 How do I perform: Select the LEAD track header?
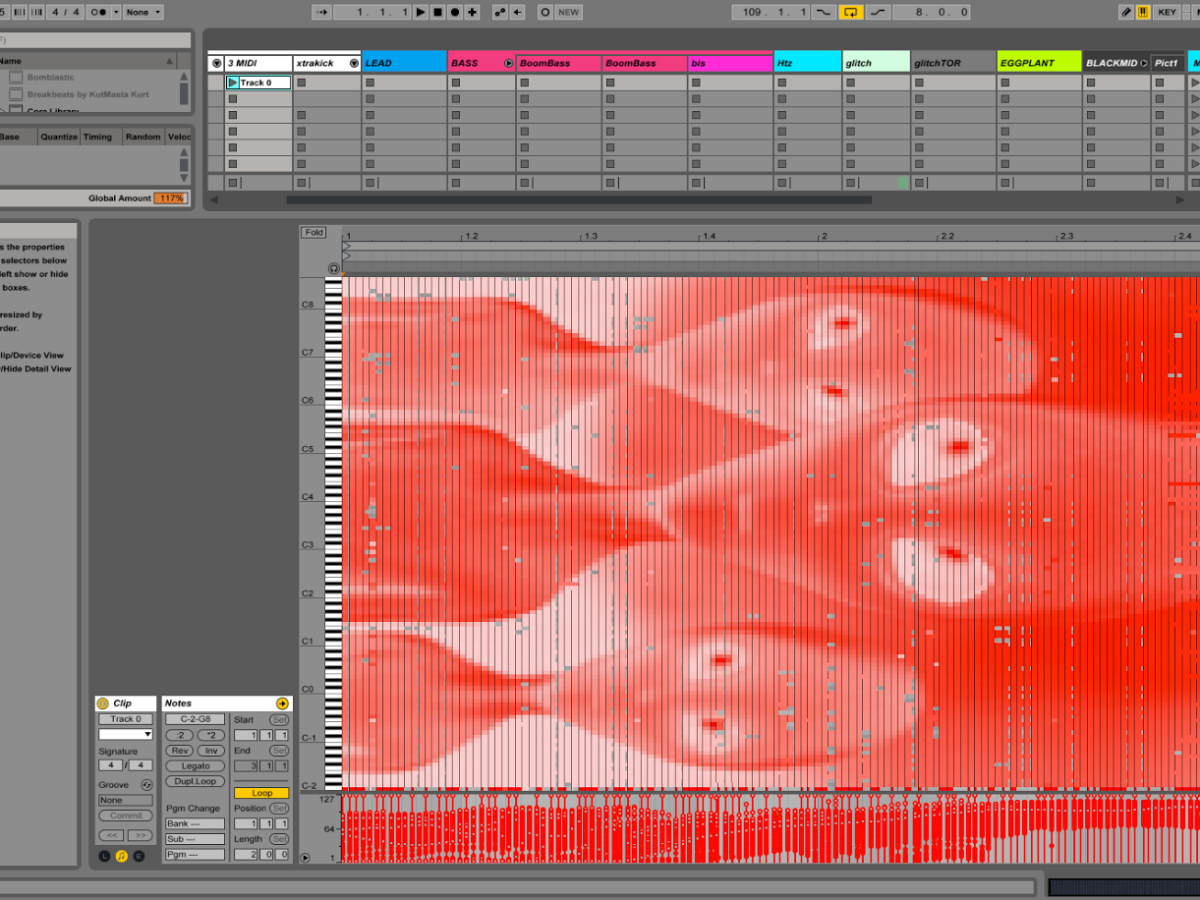(403, 63)
